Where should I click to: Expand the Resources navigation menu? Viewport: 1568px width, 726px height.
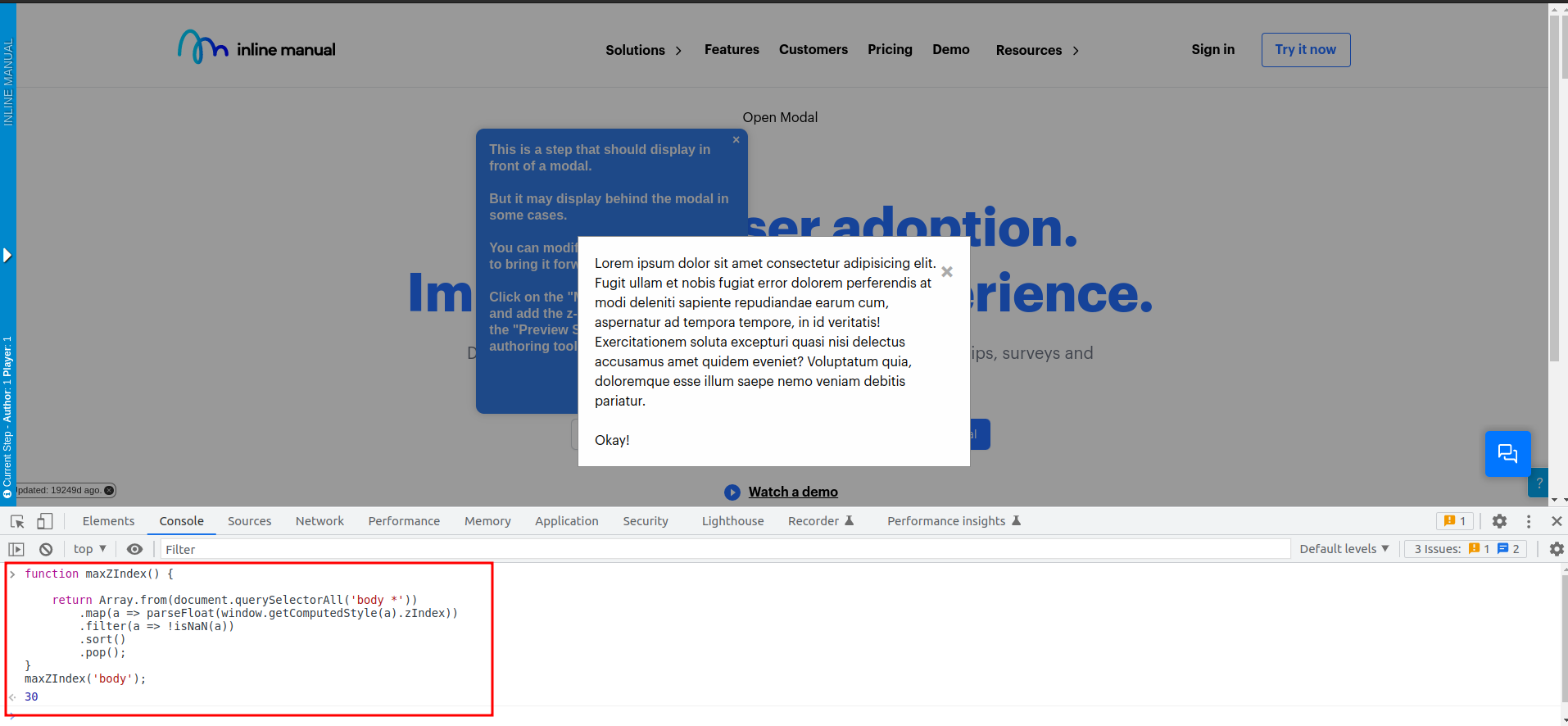click(1037, 50)
